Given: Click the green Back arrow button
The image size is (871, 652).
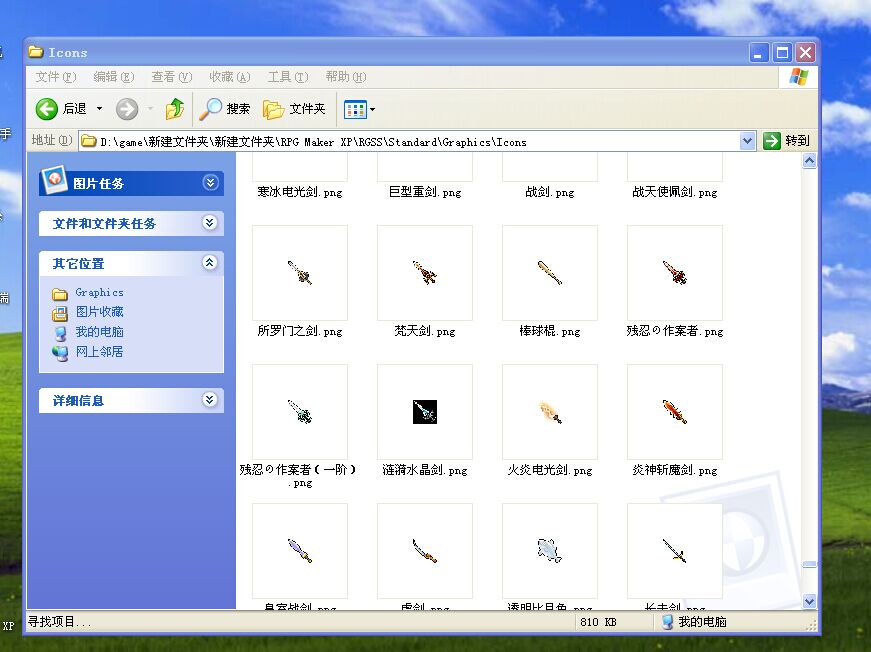Looking at the screenshot, I should (x=47, y=109).
